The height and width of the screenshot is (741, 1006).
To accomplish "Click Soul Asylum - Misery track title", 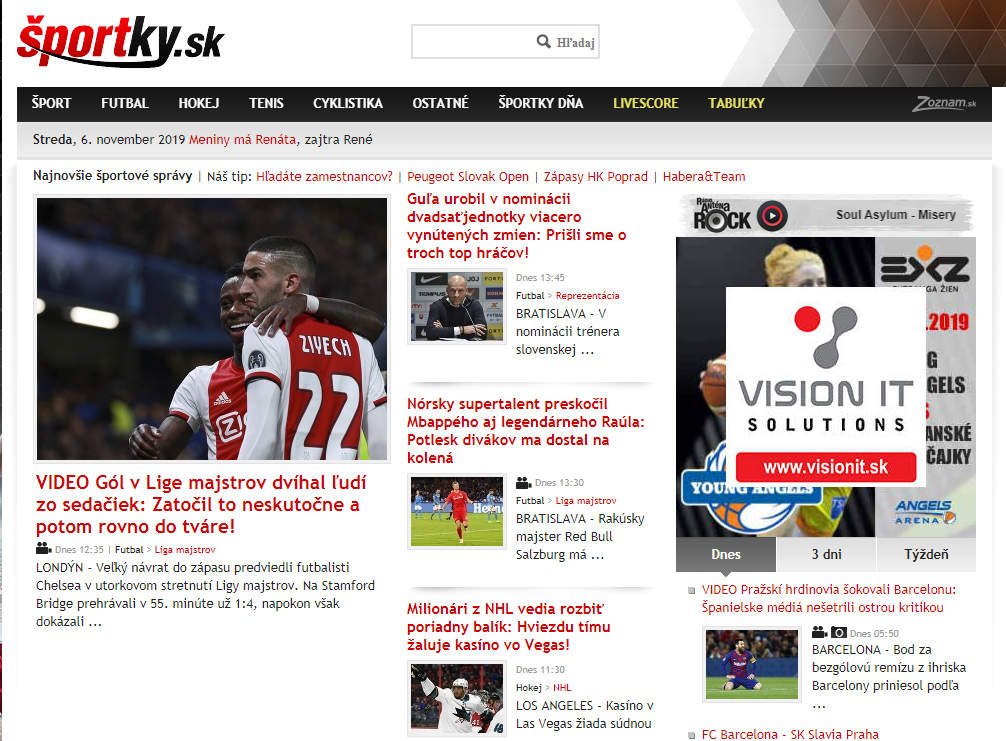I will (896, 215).
